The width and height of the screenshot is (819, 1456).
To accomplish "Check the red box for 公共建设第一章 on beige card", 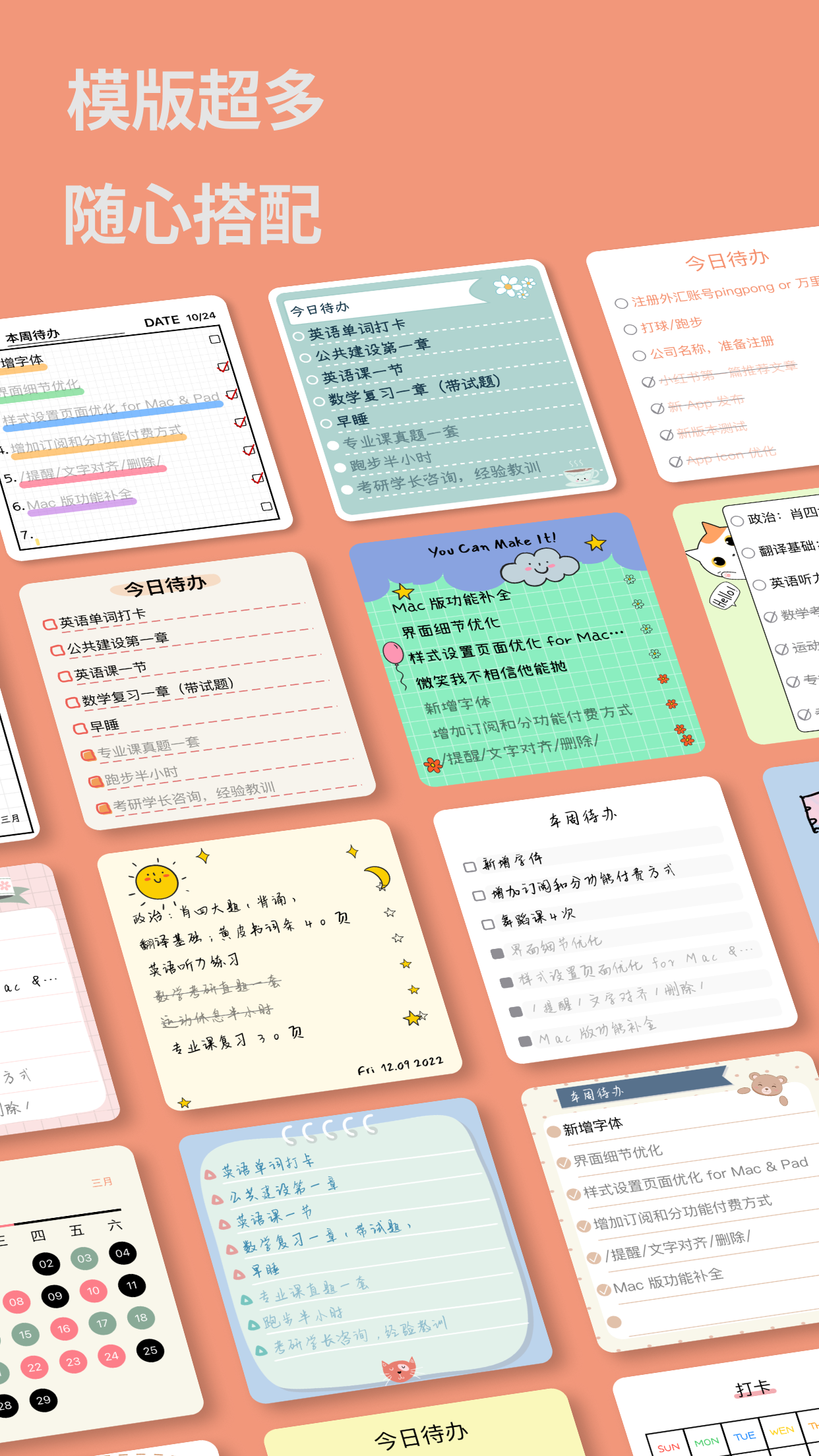I will tap(57, 650).
